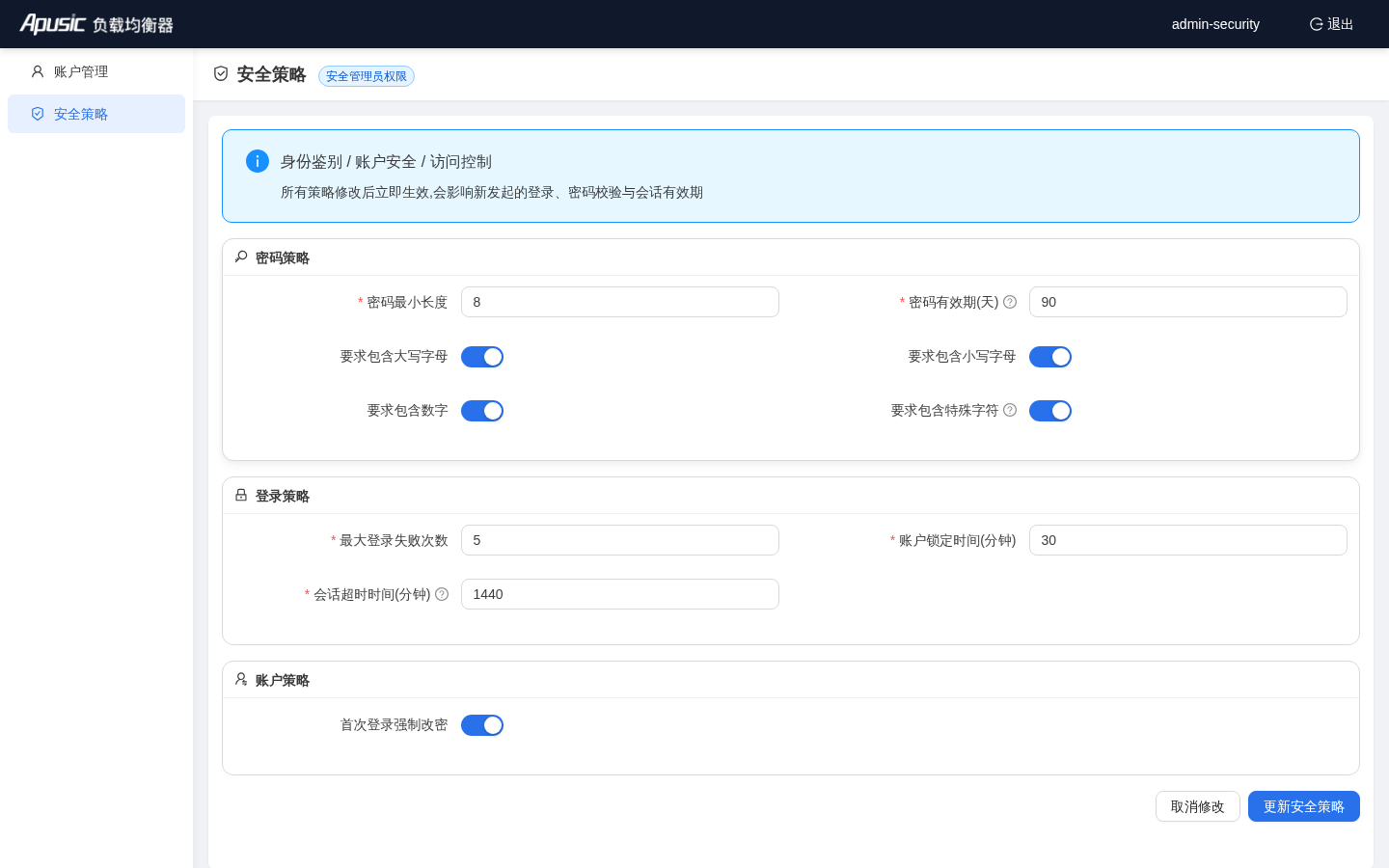Click the 要求包含大写字母 label
This screenshot has height=868, width=1389.
coord(394,356)
